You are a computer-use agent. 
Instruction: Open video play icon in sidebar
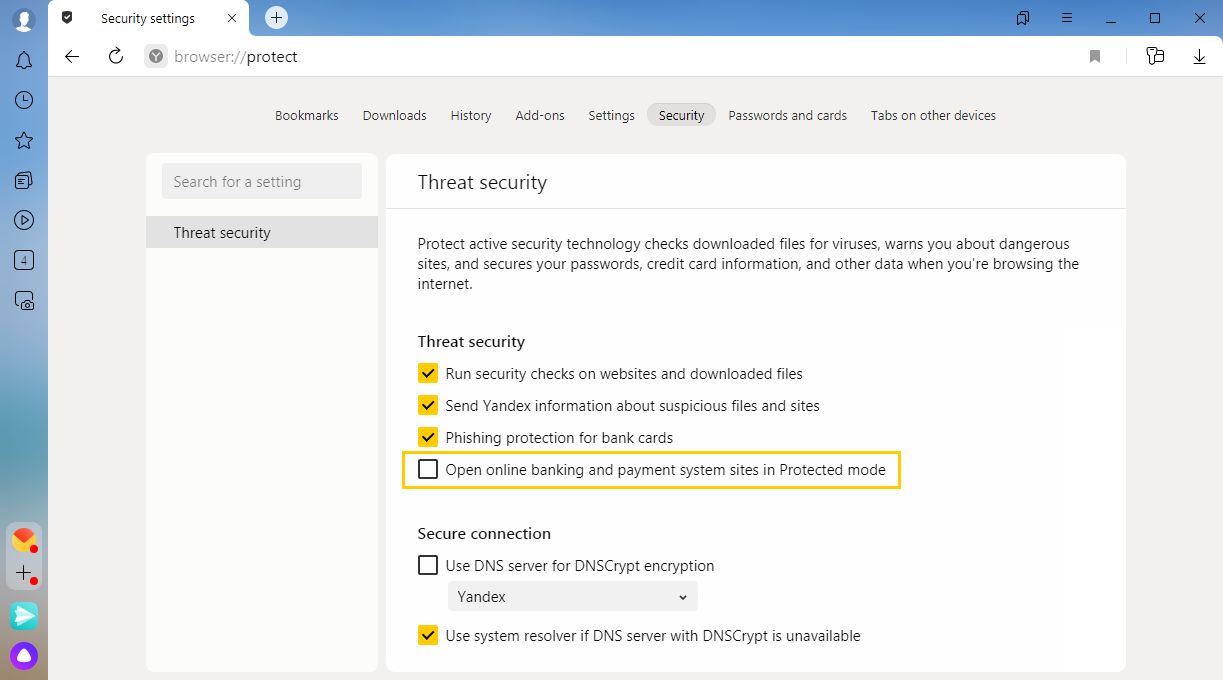(24, 220)
